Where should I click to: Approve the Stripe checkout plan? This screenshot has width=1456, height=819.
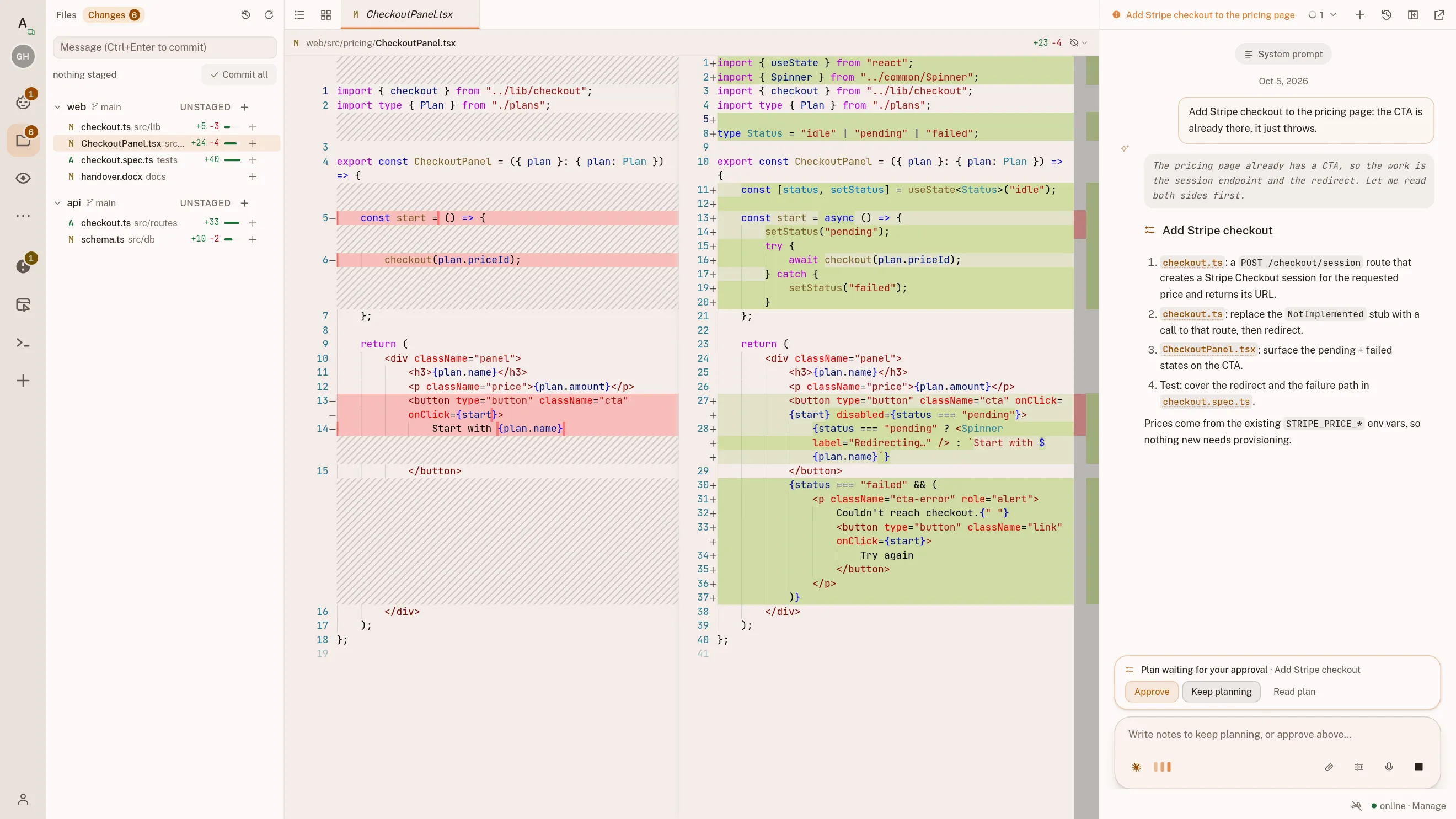(1152, 691)
